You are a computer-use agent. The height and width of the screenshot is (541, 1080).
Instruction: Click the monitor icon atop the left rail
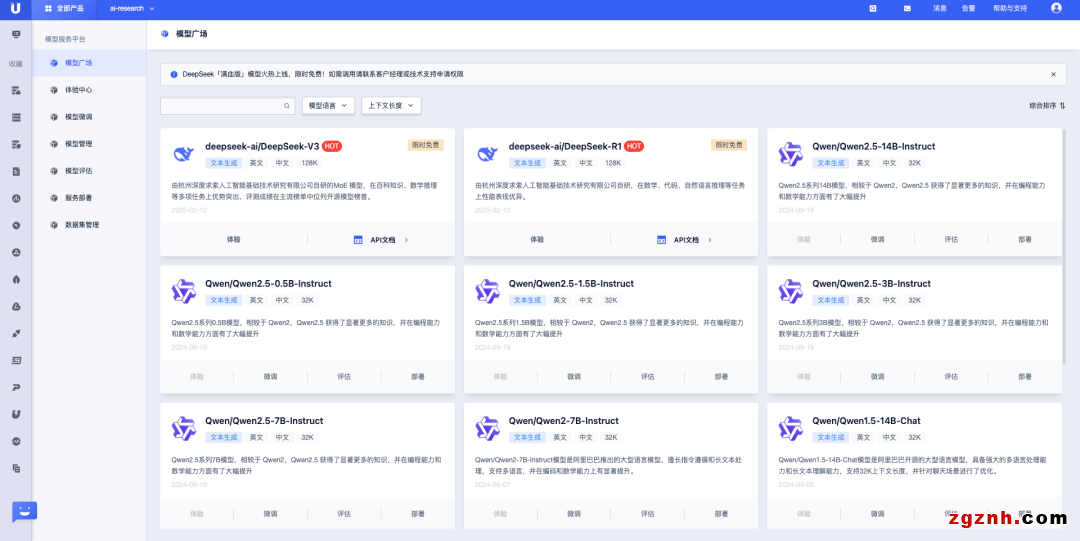[16, 34]
